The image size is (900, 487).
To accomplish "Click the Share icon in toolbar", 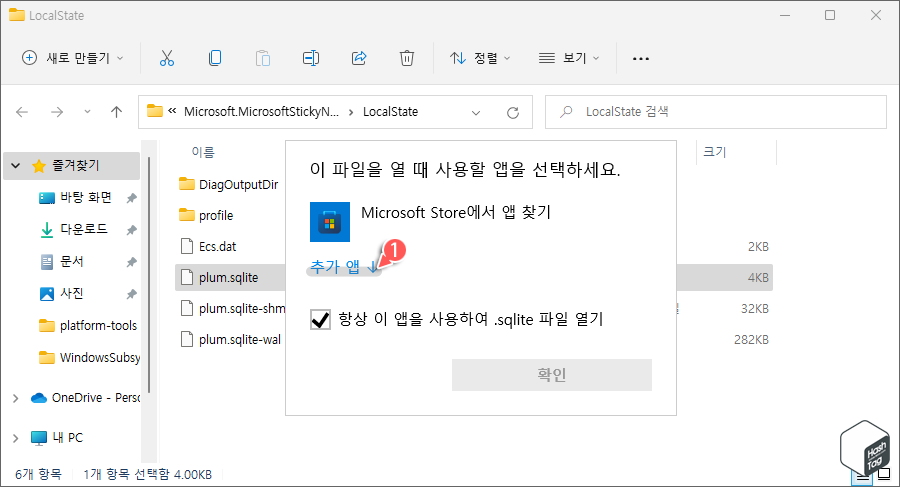I will tap(359, 58).
